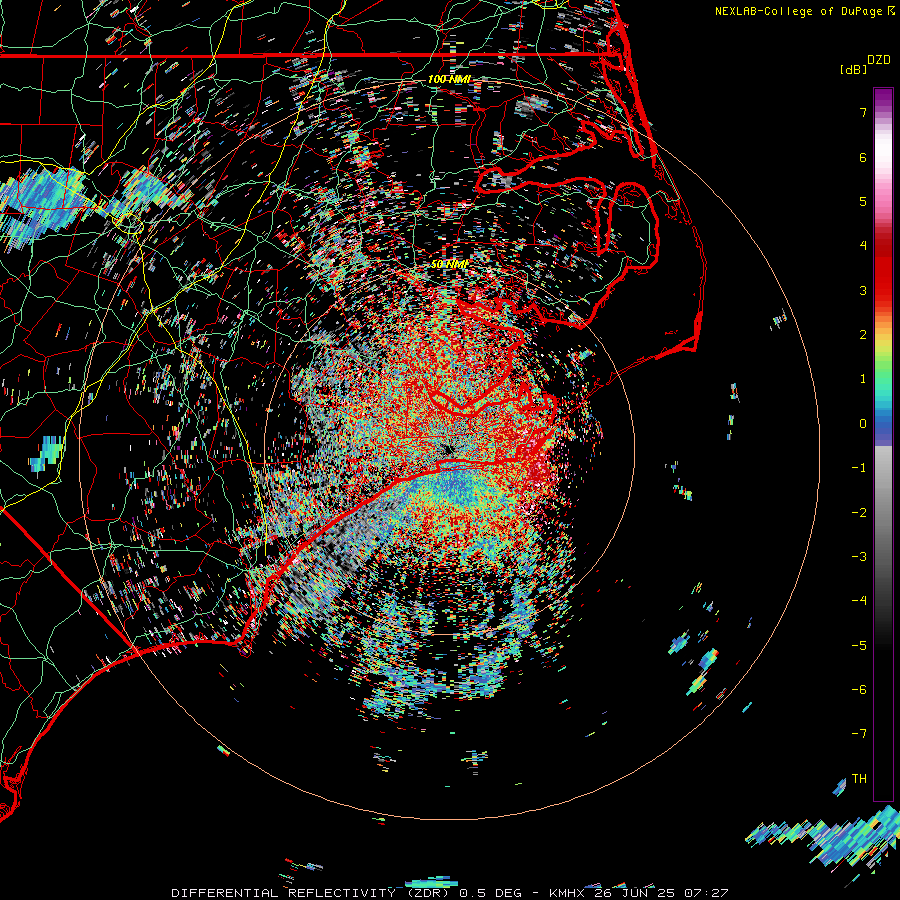900x900 pixels.
Task: Click the radar site at range rings' center
Action: [449, 449]
